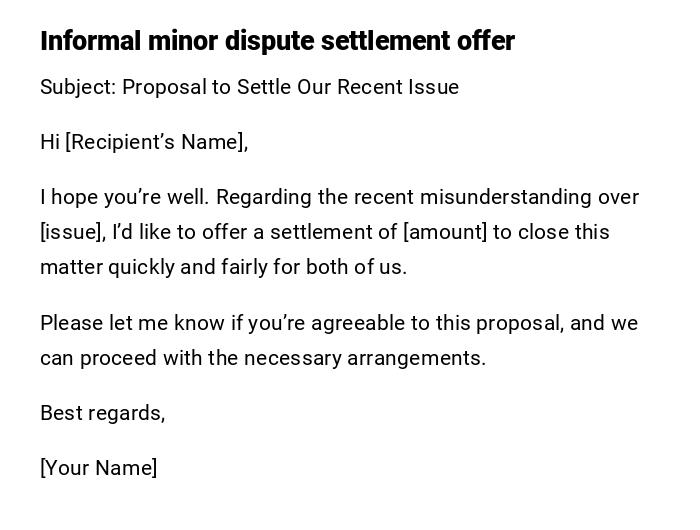The image size is (700, 530).
Task: Click 'I hope you're well.' sentence
Action: (126, 197)
